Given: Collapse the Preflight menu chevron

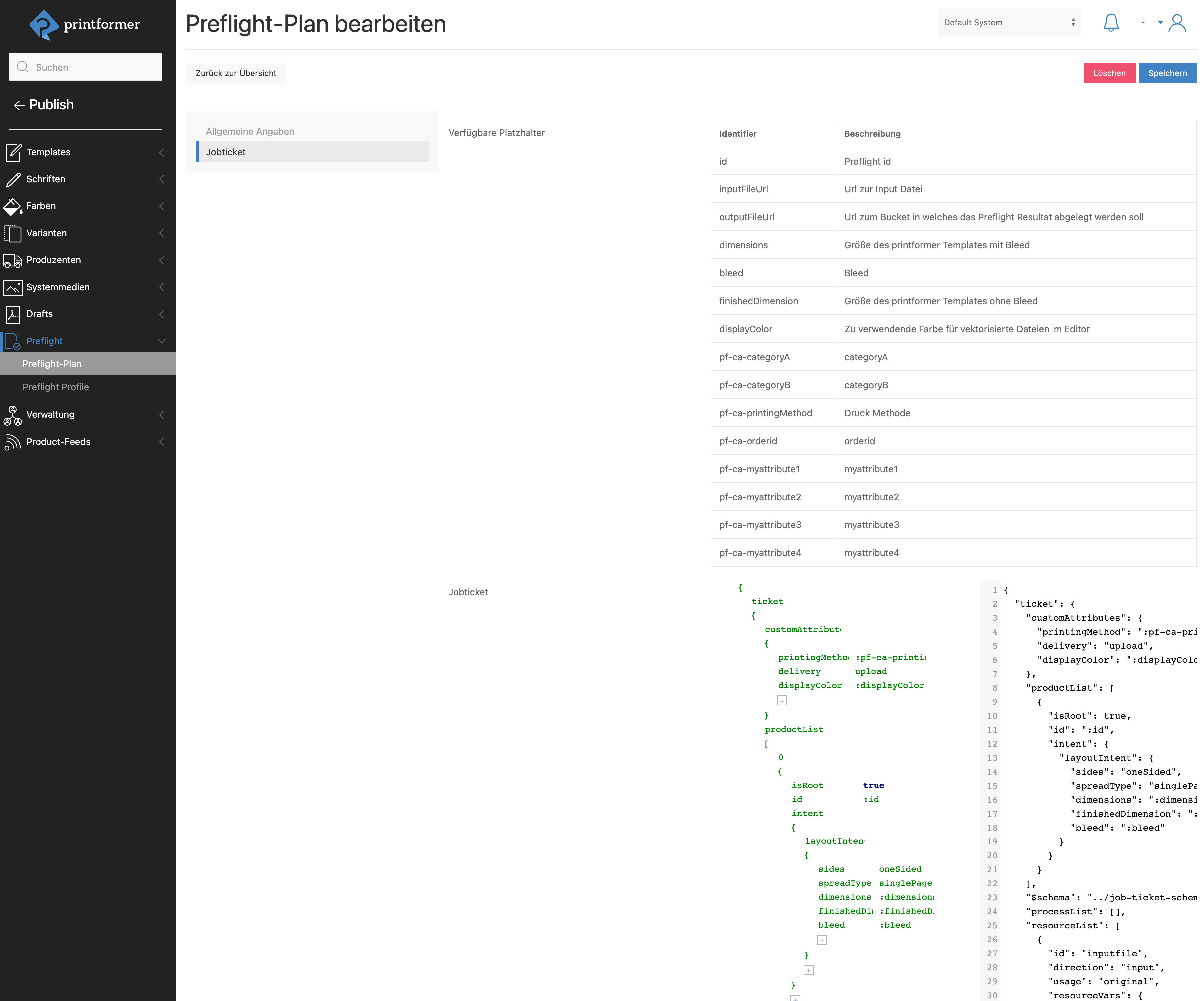Looking at the screenshot, I should (162, 341).
